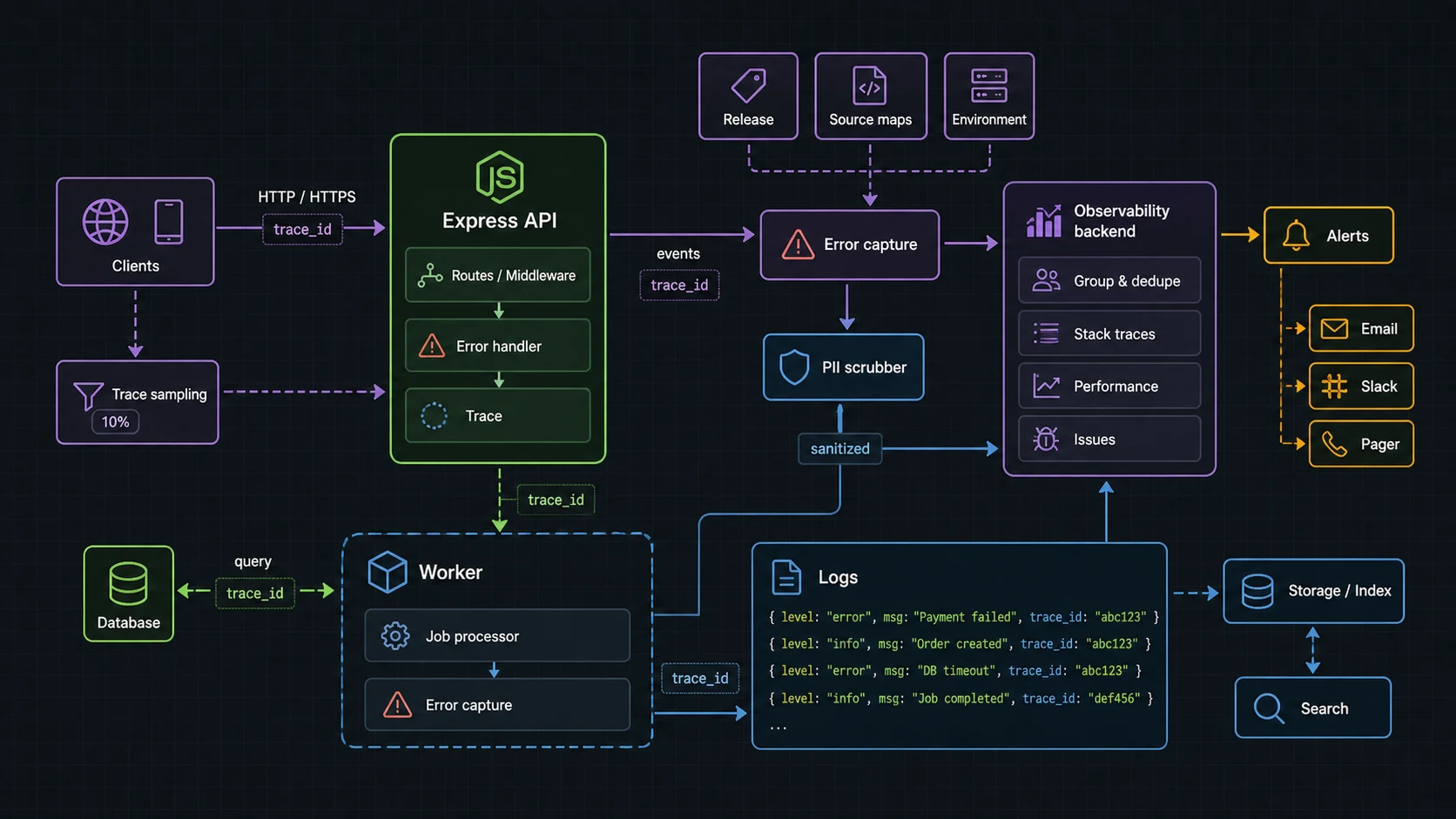Click the "Trace sampling" label
The width and height of the screenshot is (1456, 819).
tap(159, 394)
